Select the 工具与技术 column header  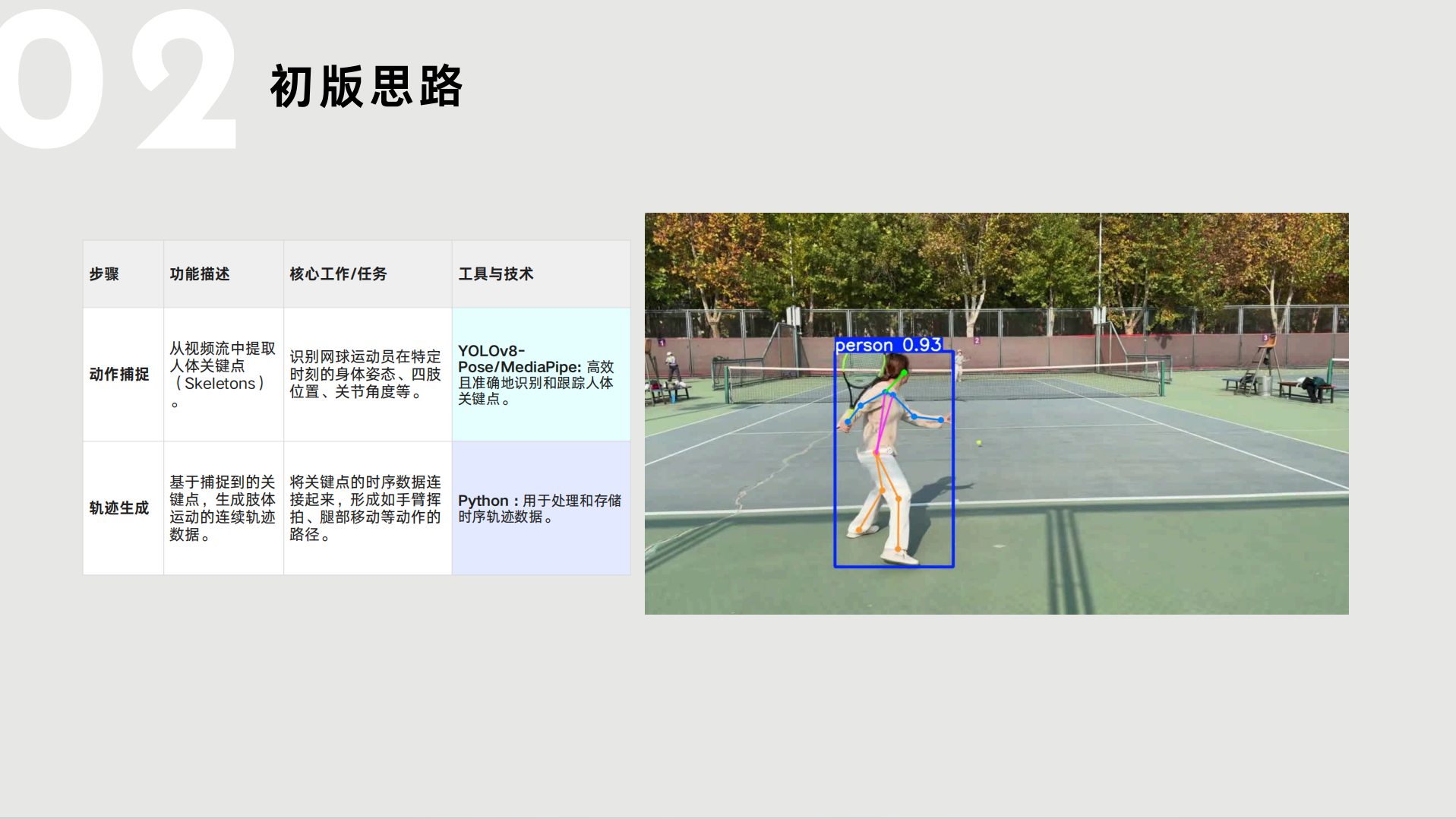tap(541, 274)
